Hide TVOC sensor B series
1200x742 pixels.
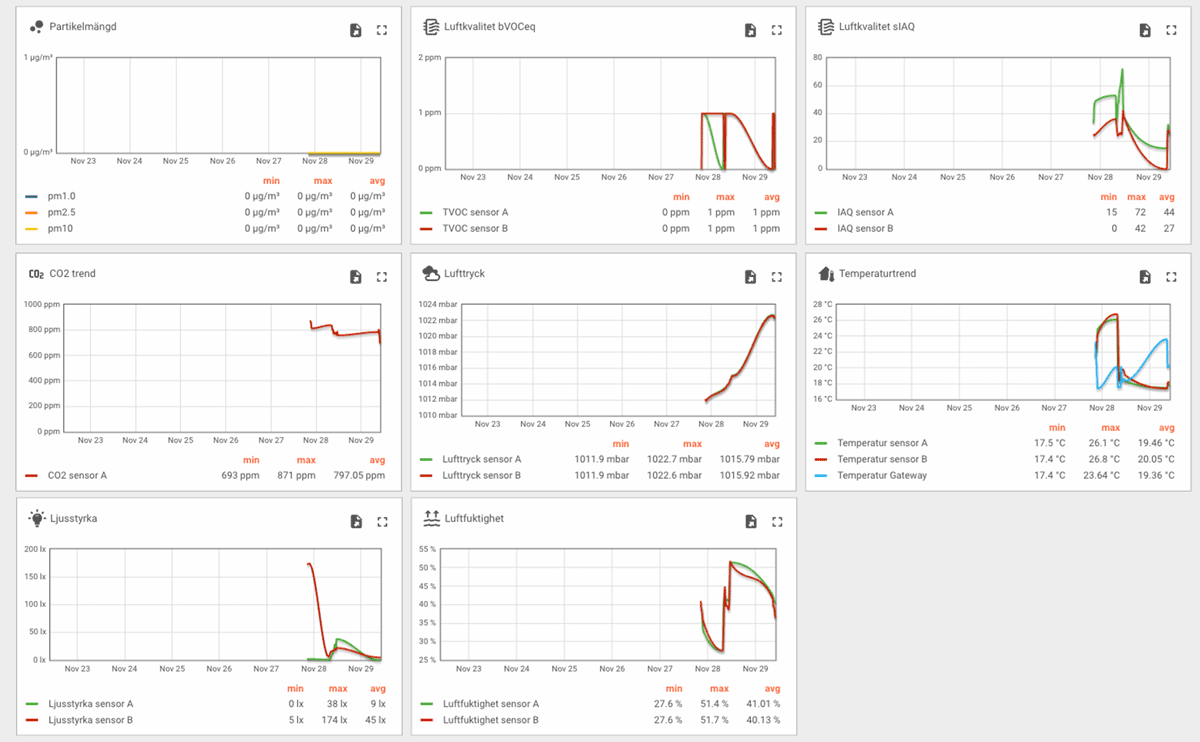[x=474, y=228]
